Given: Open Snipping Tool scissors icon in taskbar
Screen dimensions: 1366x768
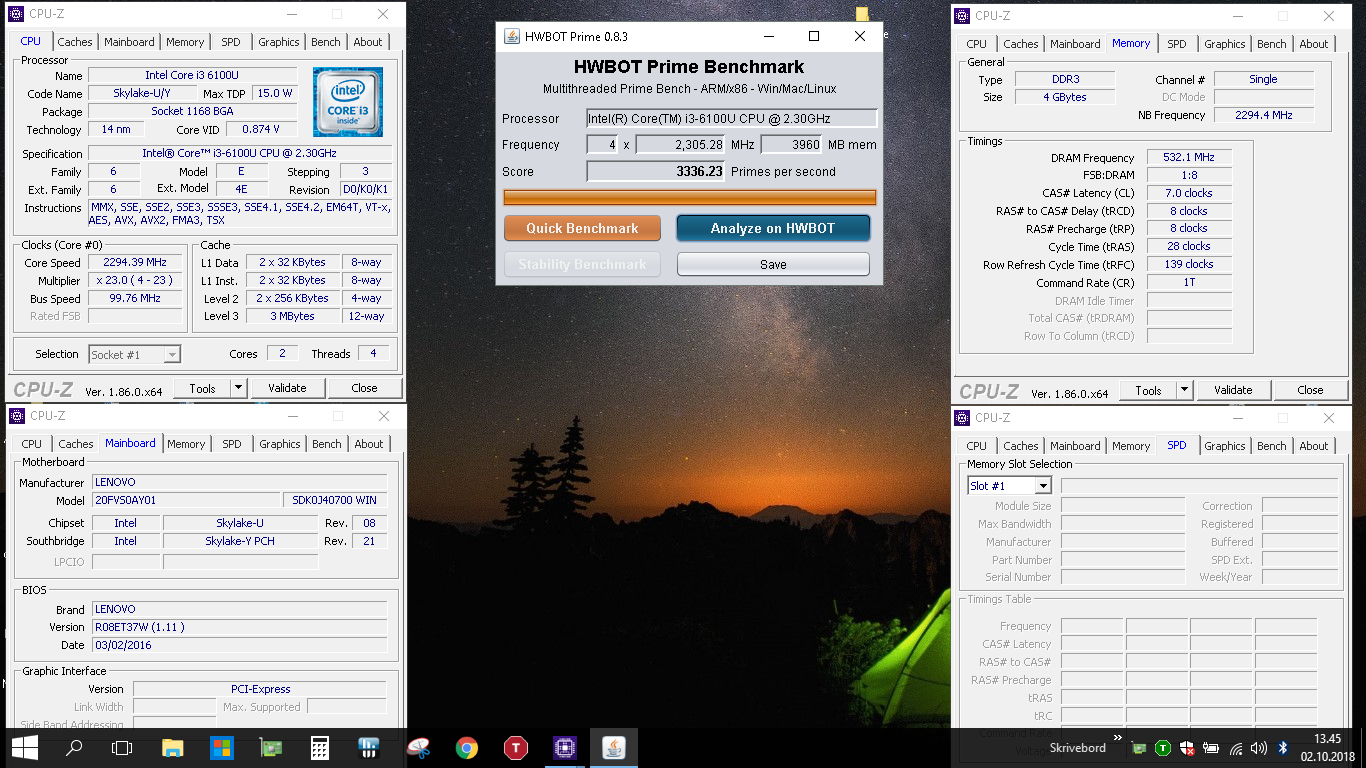Looking at the screenshot, I should tap(418, 747).
